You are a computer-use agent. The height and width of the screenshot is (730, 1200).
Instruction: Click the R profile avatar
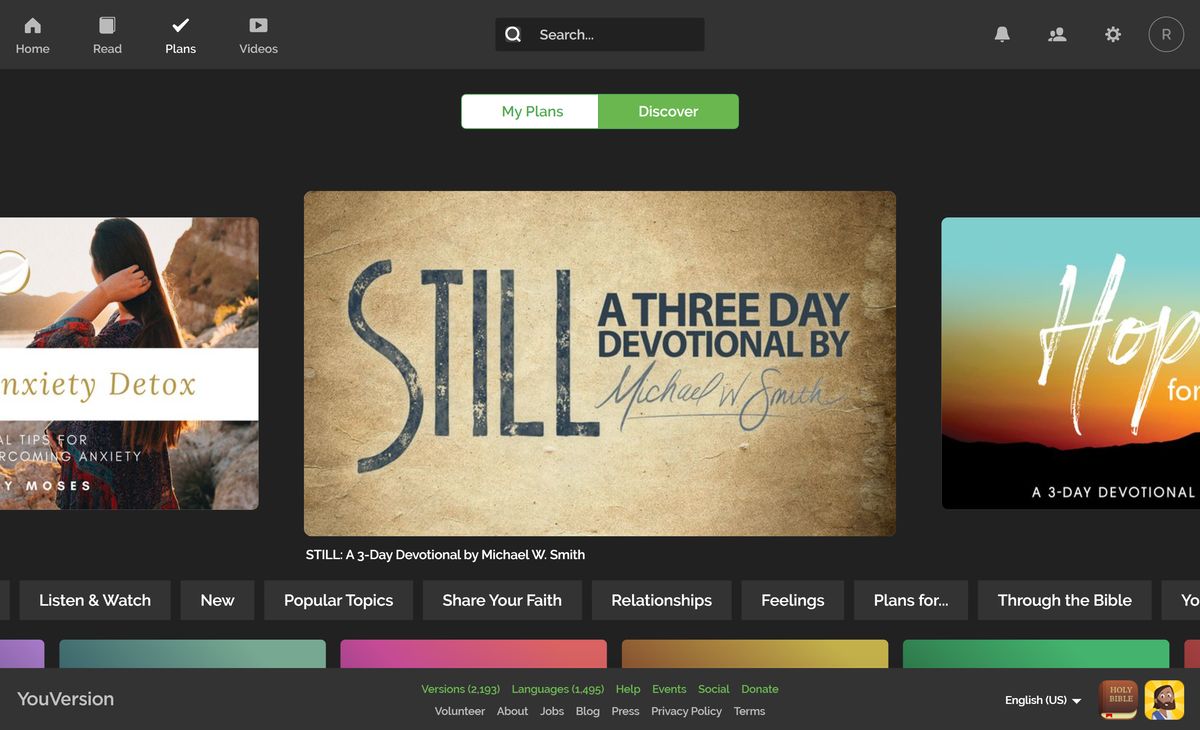click(1165, 34)
